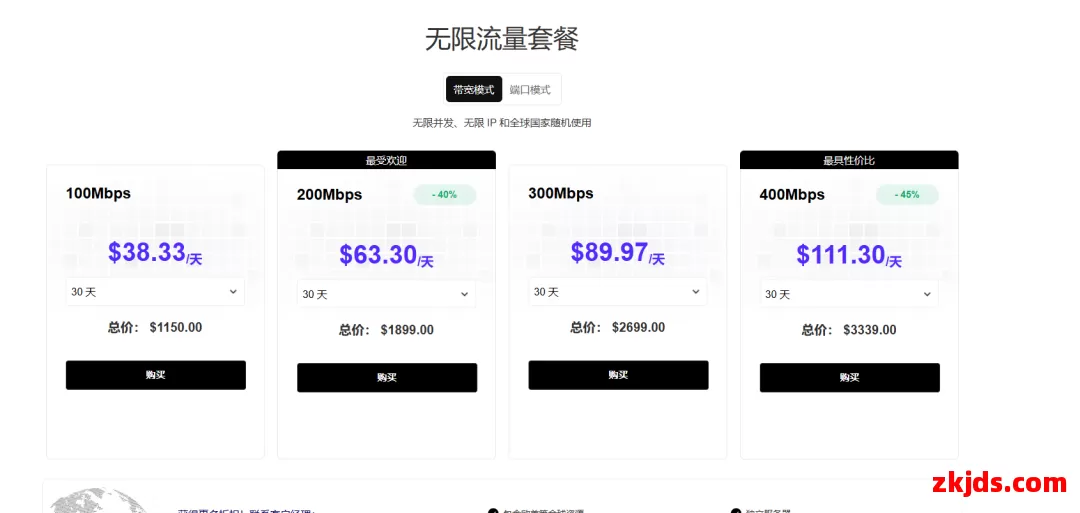This screenshot has width=1080, height=513.
Task: Click the total price $2699.00
Action: [638, 328]
